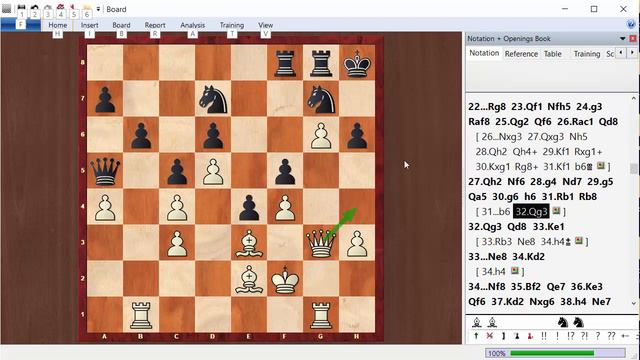The width and height of the screenshot is (640, 360).
Task: Click the 100% green progress bar
Action: (x=555, y=353)
